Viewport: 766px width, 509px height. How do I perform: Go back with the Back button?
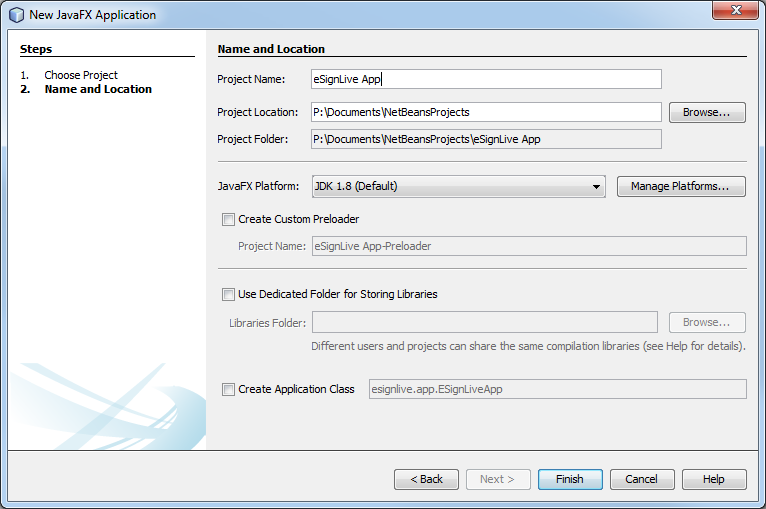pyautogui.click(x=426, y=479)
